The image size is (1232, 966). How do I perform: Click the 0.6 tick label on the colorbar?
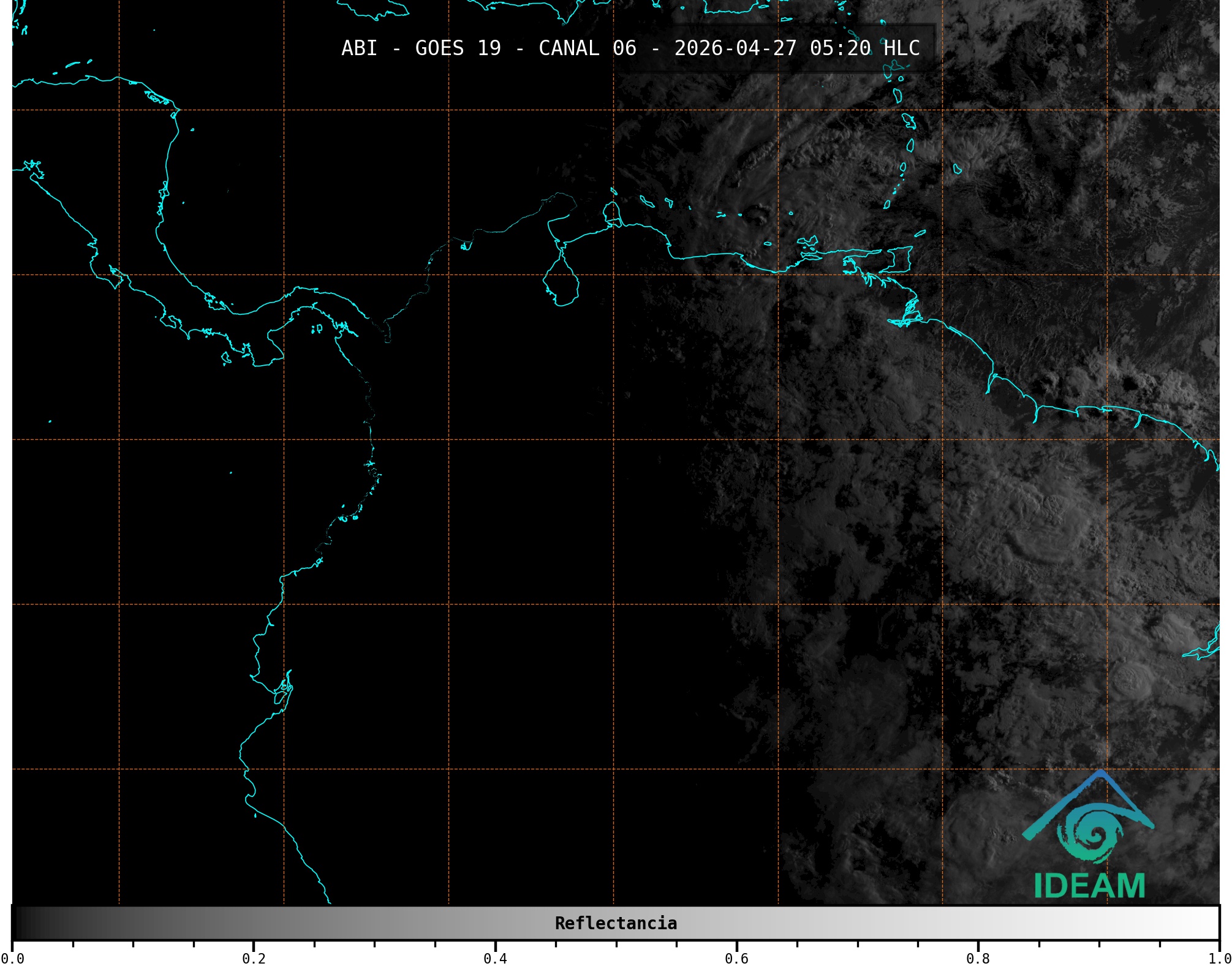(x=736, y=959)
